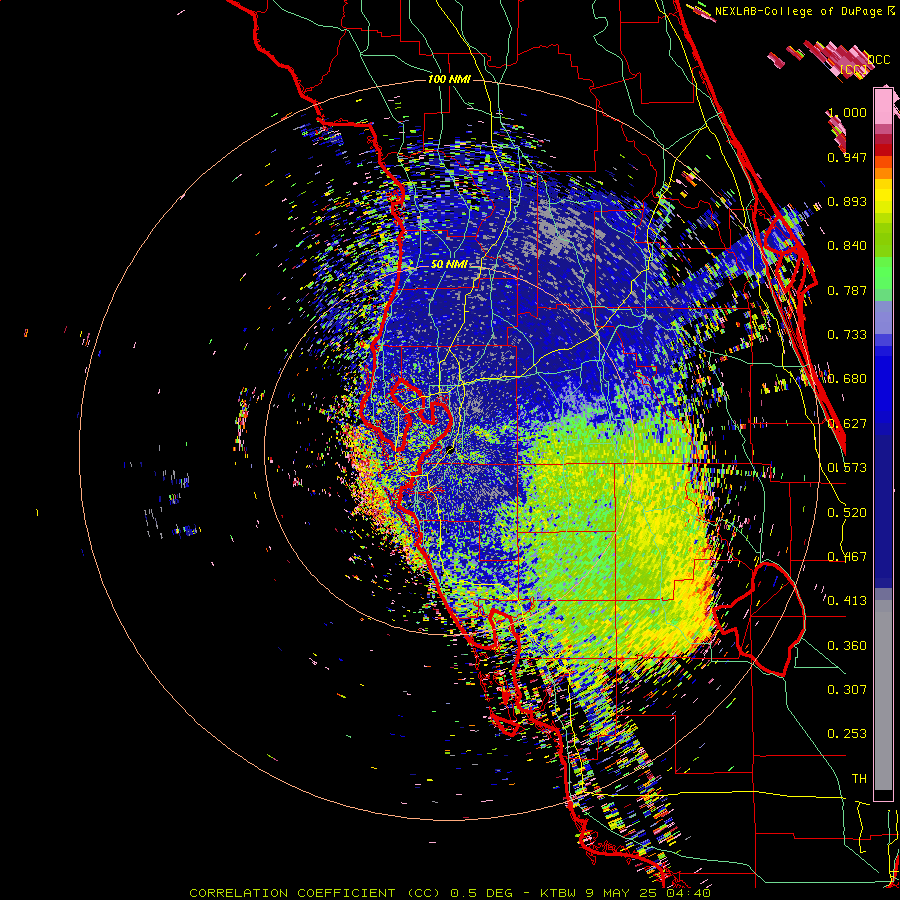
Task: Click the 0.360 scale value
Action: pos(847,646)
